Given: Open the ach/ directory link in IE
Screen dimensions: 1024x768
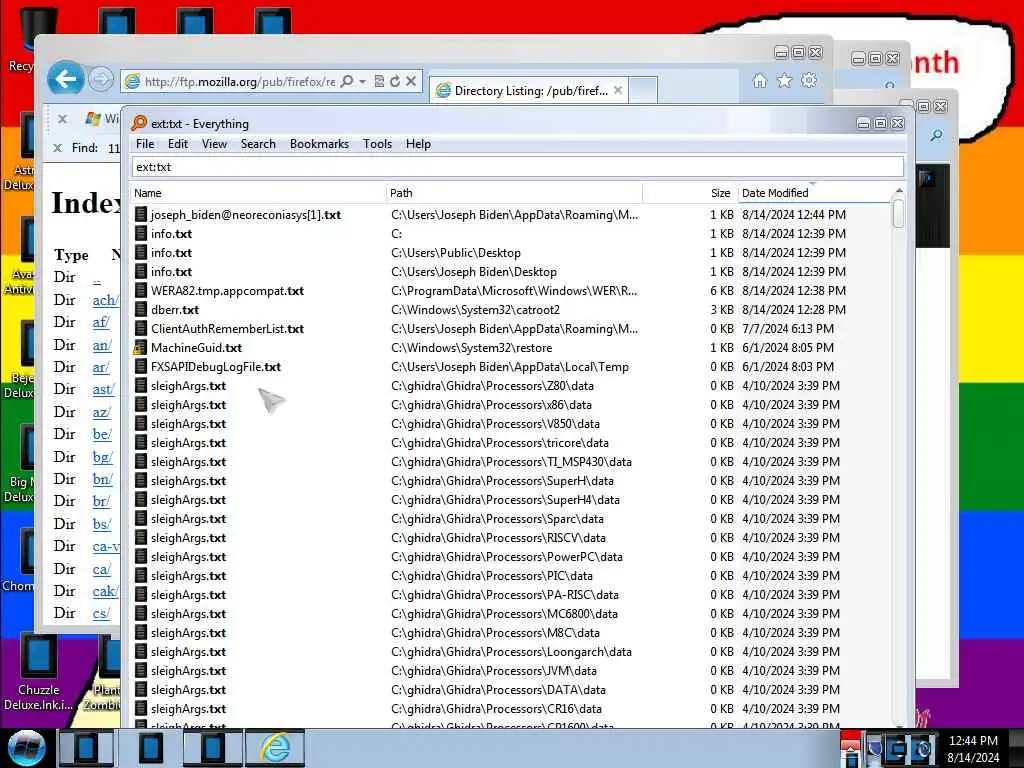Looking at the screenshot, I should tap(105, 300).
